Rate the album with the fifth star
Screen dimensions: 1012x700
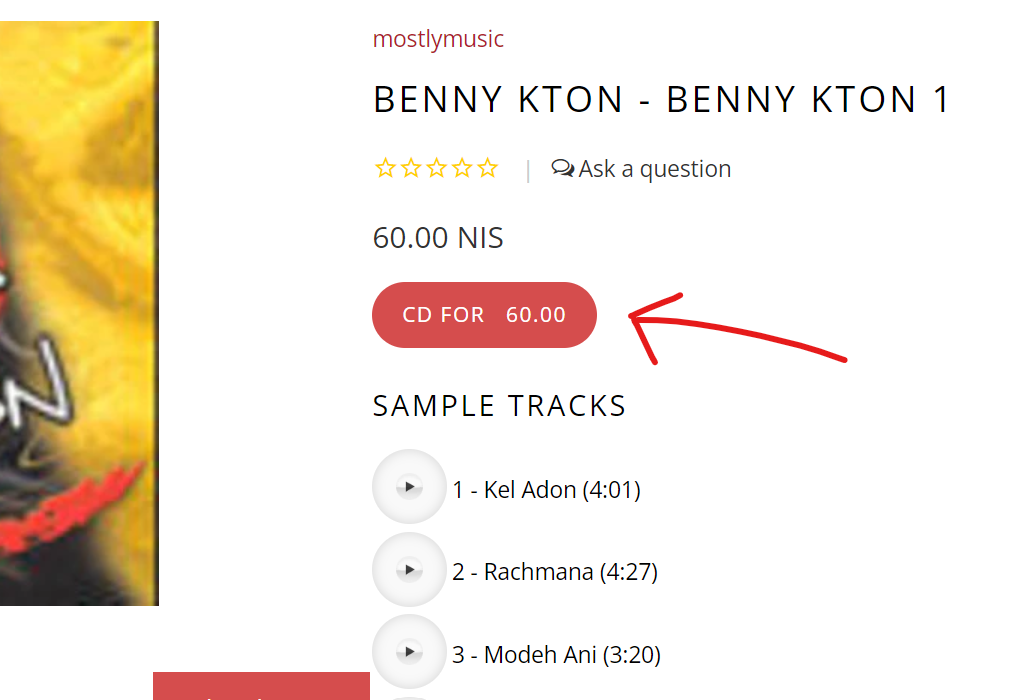(x=487, y=168)
